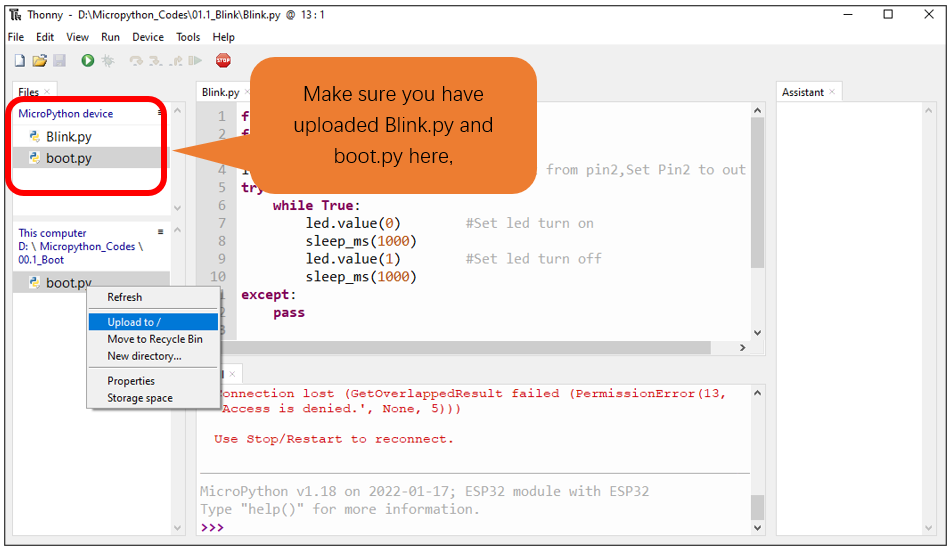Click the Save disk icon
The height and width of the screenshot is (551, 952).
coord(59,61)
